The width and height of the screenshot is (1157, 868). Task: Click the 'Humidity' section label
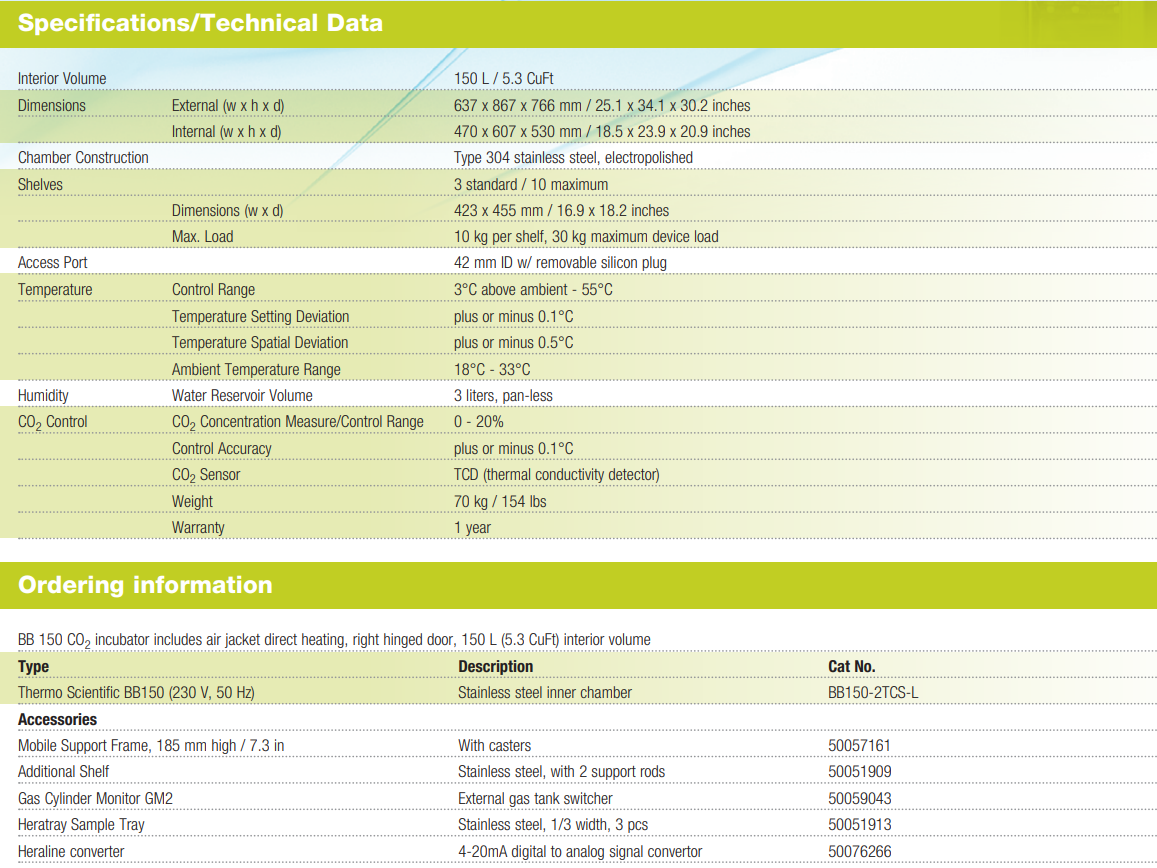44,396
